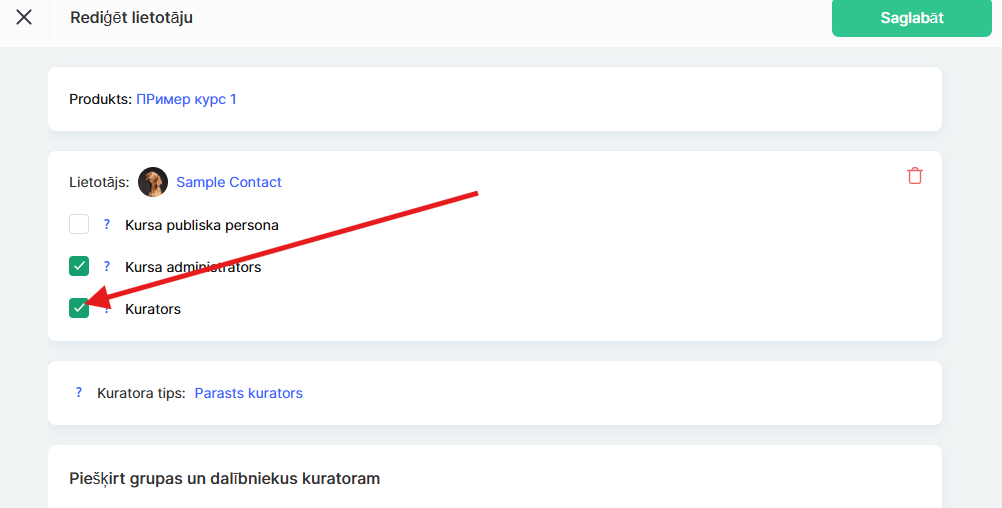
Task: Click the Kursa administrators label text
Action: (193, 267)
